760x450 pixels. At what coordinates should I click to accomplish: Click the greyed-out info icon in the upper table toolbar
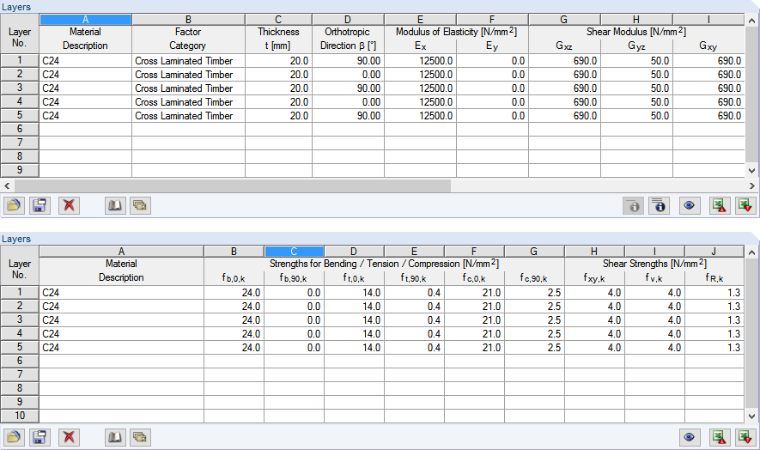pyautogui.click(x=633, y=206)
